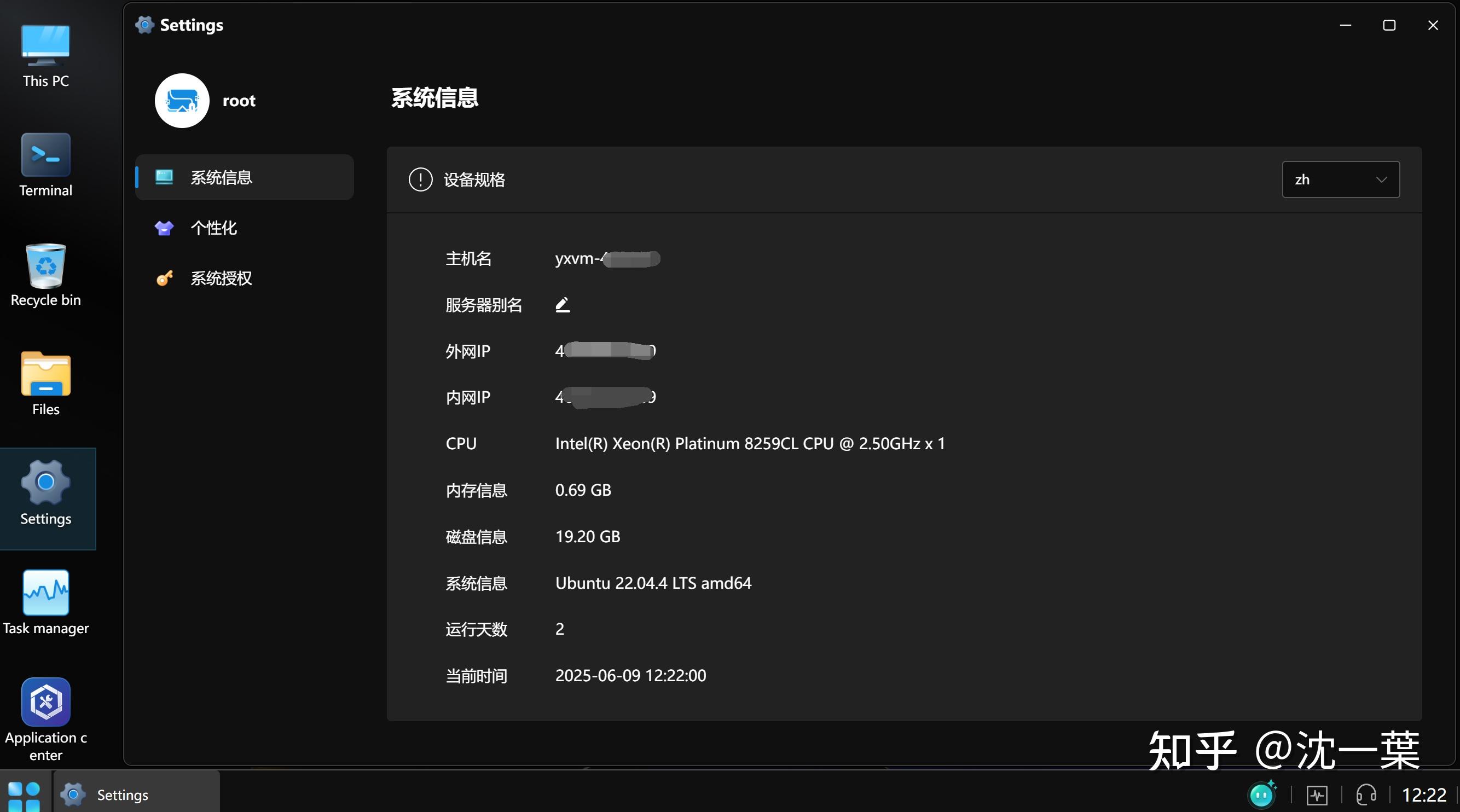Click the root user avatar in Settings
The image size is (1460, 812).
click(181, 100)
